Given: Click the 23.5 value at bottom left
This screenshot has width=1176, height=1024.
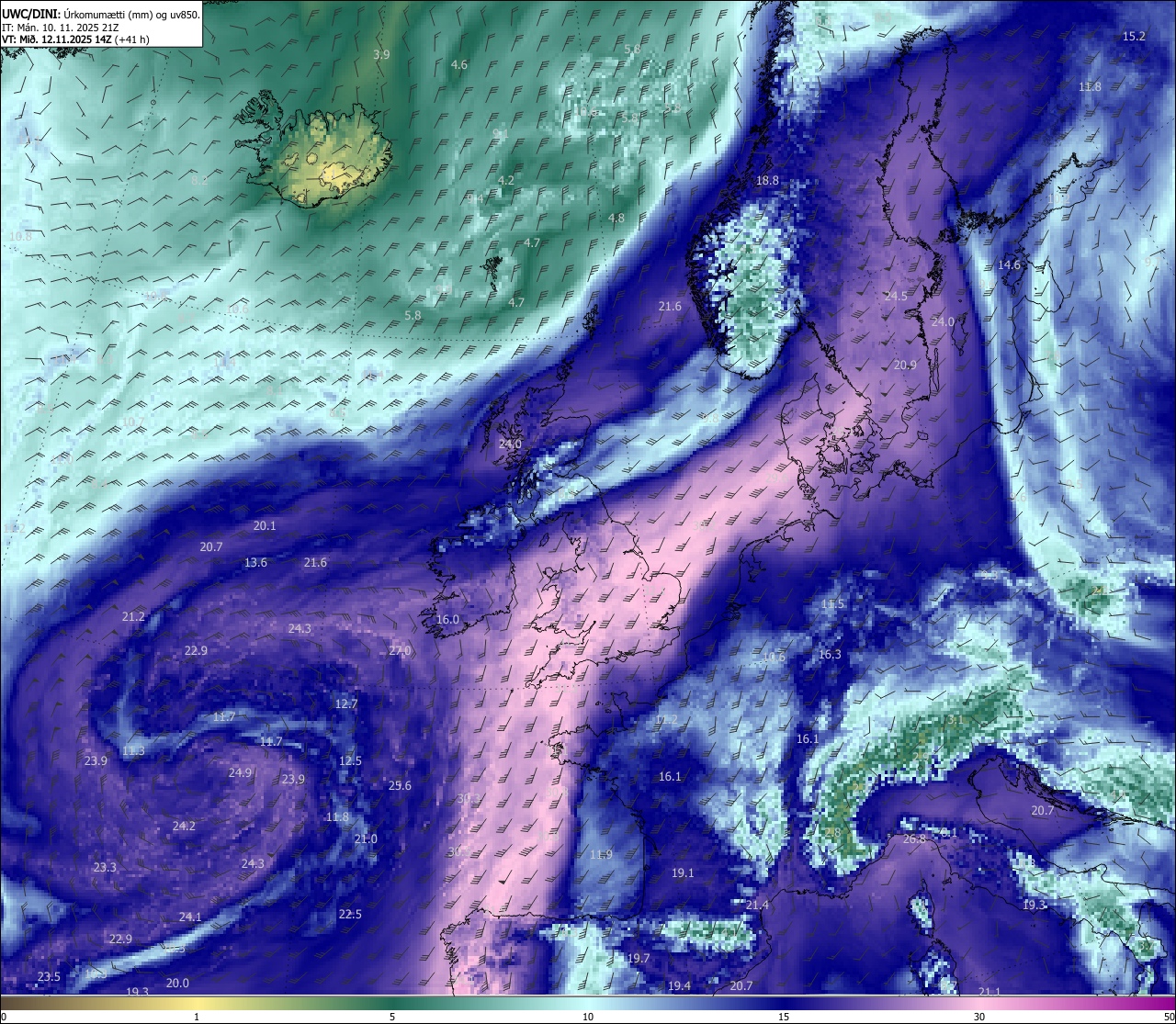Looking at the screenshot, I should pos(49,977).
